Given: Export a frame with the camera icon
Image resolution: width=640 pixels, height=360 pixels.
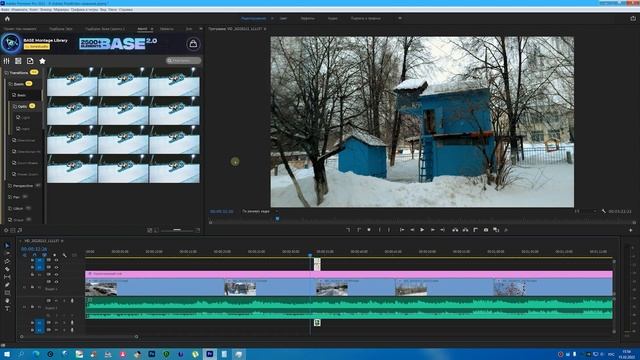Looking at the screenshot, I should (x=486, y=230).
